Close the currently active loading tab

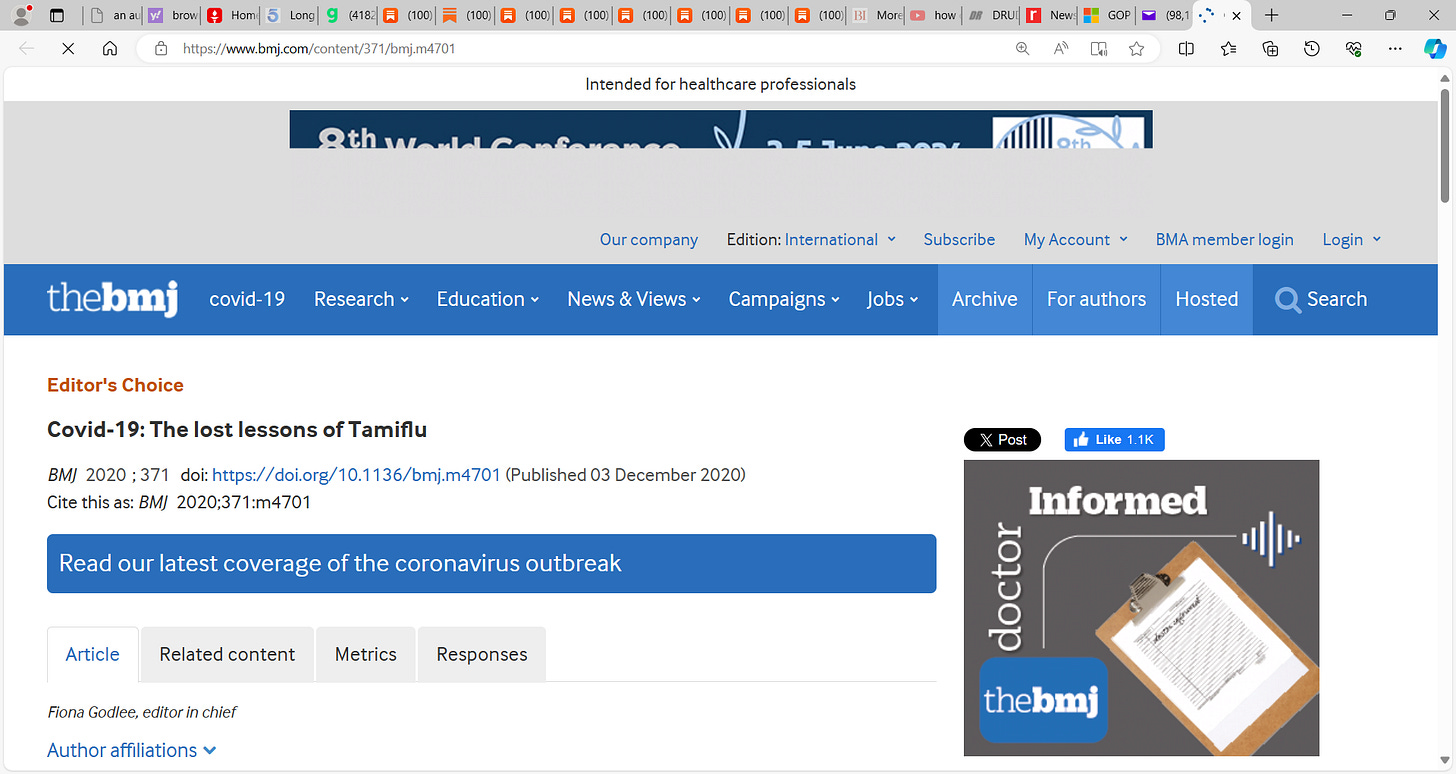pos(1237,15)
